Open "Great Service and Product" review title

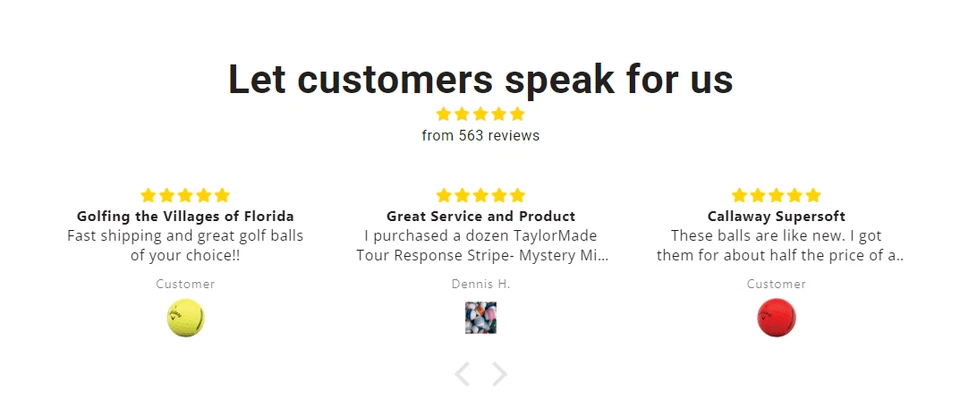click(481, 216)
